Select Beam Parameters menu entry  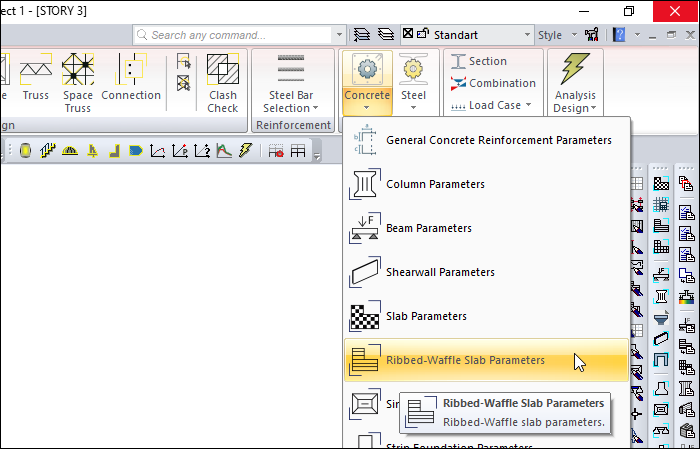point(428,229)
